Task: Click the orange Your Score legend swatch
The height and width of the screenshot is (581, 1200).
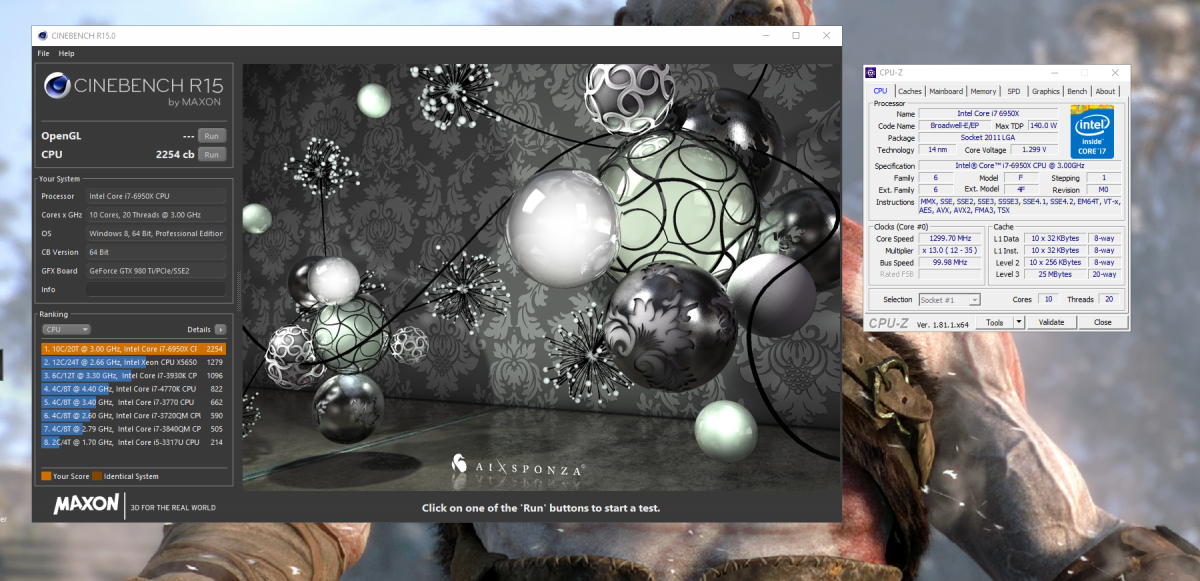Action: click(x=46, y=476)
